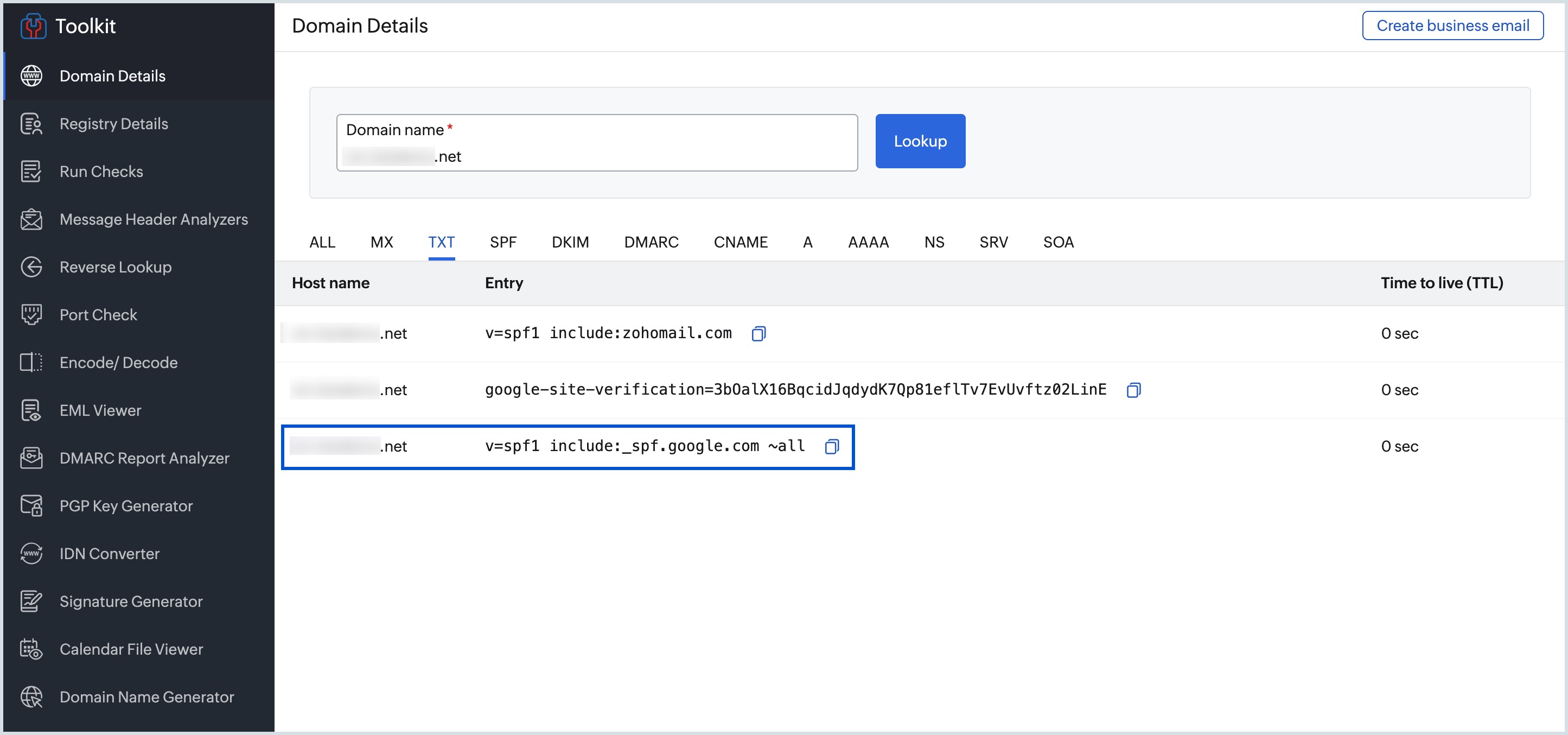View the SOA records tab
1568x735 pixels.
point(1058,242)
